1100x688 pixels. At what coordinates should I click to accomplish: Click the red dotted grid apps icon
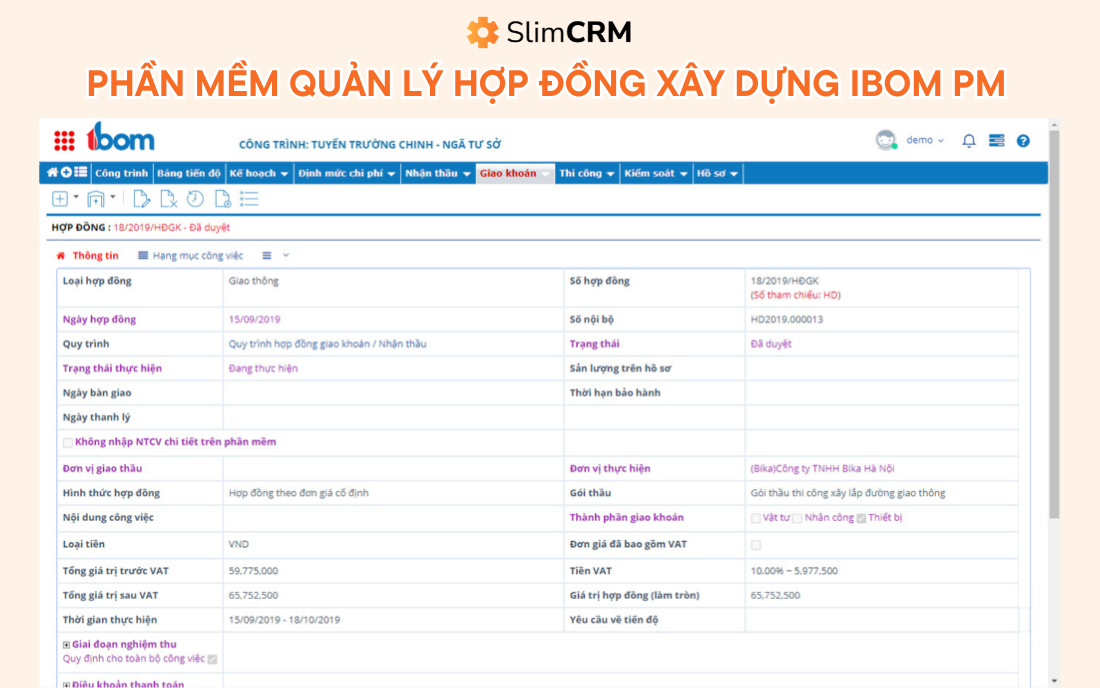(x=64, y=141)
